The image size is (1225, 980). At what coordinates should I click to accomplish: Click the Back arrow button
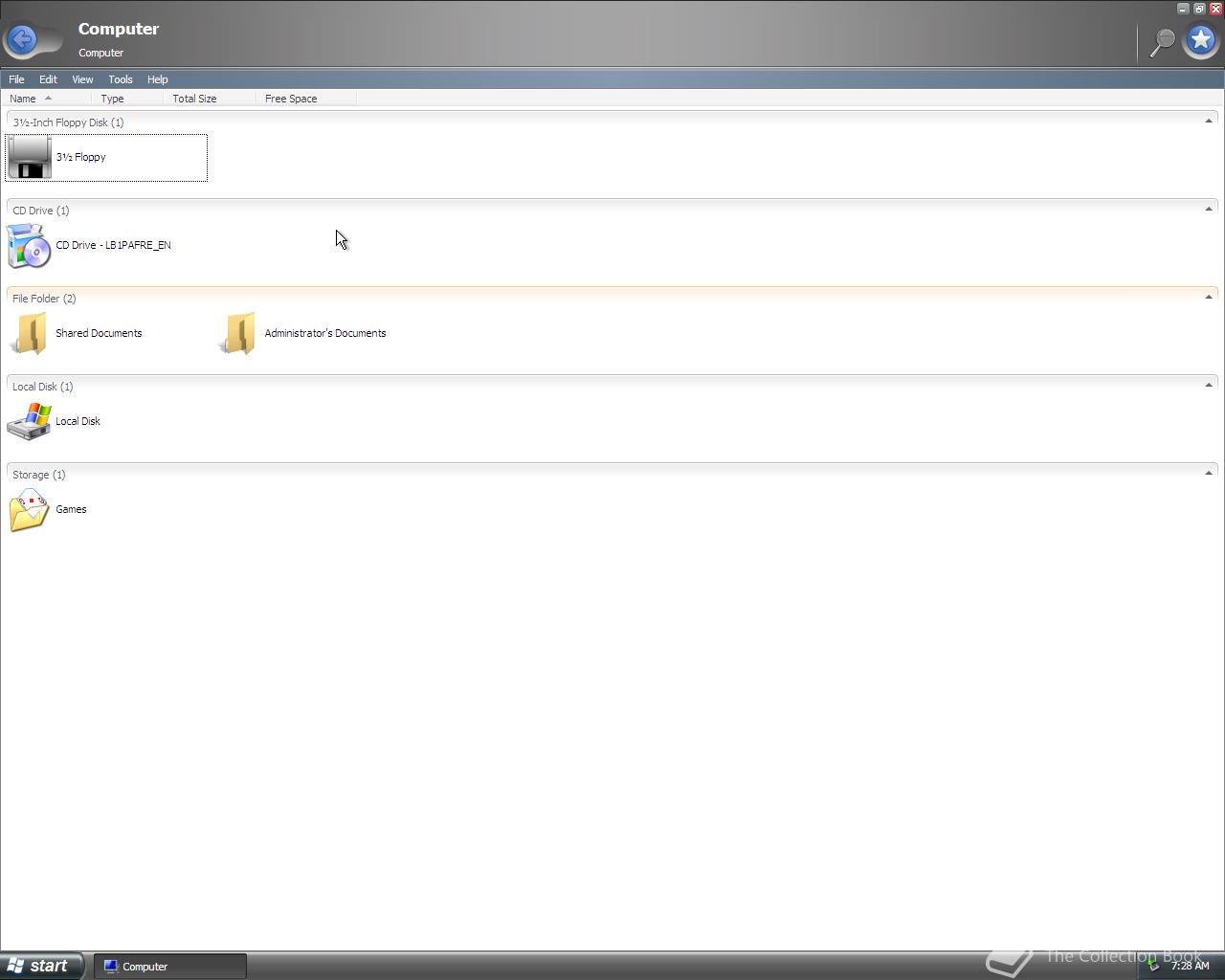point(22,39)
